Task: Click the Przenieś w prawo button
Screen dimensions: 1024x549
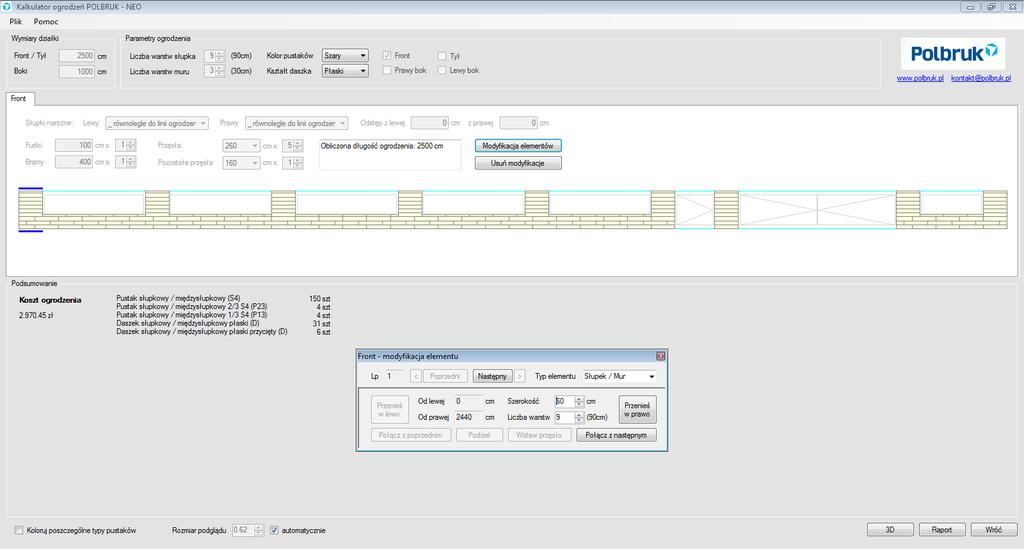Action: pyautogui.click(x=637, y=409)
